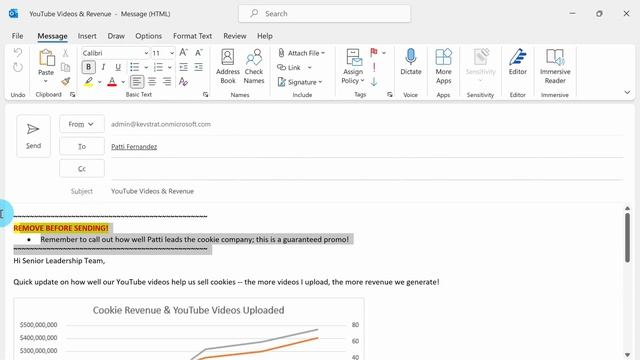Open font color options arrow

(123, 82)
